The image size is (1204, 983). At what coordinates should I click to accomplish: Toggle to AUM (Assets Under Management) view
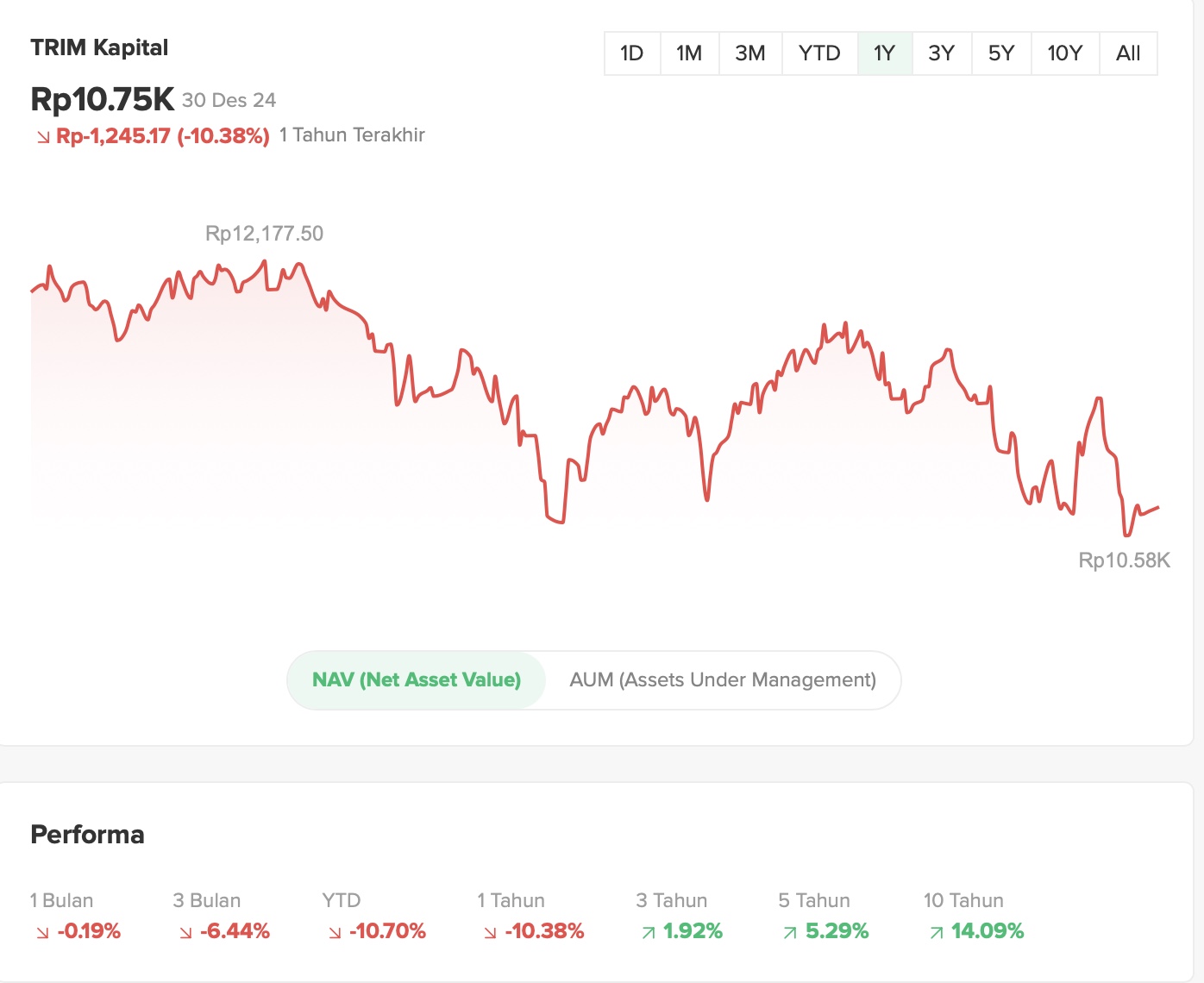point(723,679)
